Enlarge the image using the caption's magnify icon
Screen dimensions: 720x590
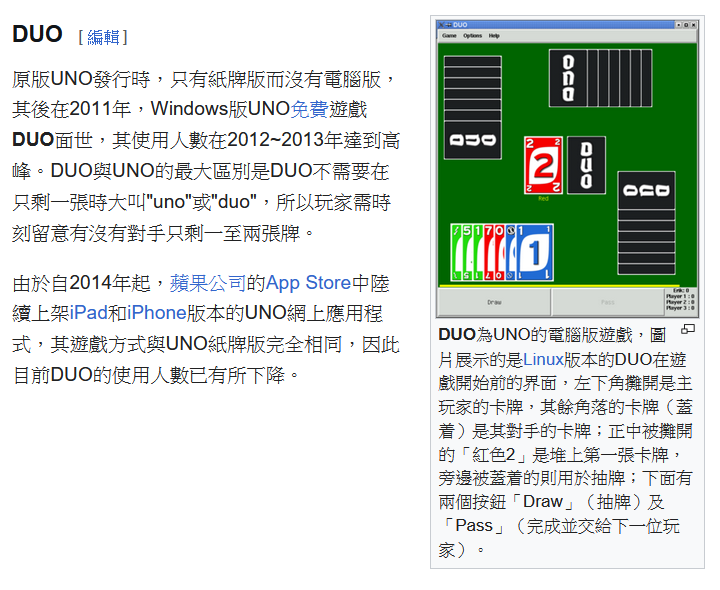point(687,329)
